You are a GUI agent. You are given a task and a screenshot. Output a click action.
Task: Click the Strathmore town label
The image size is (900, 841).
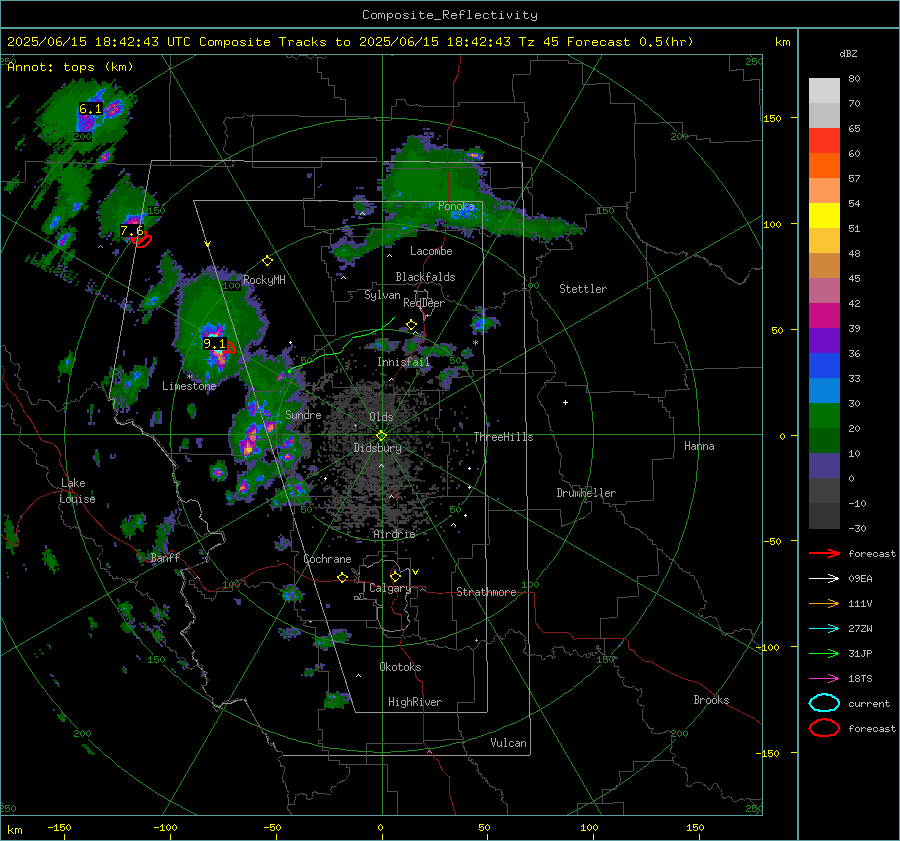486,592
